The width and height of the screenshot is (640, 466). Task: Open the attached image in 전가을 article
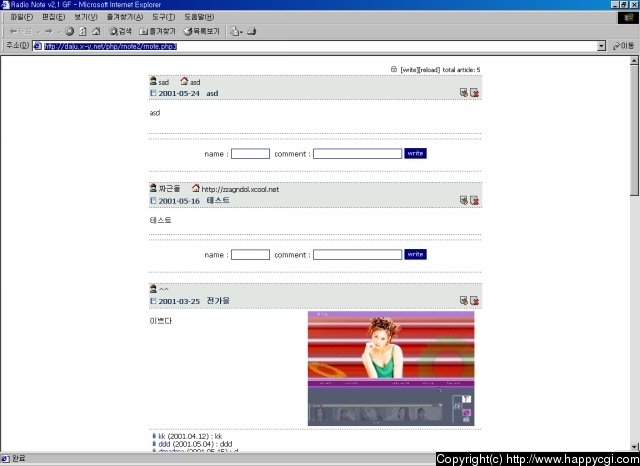[x=391, y=368]
